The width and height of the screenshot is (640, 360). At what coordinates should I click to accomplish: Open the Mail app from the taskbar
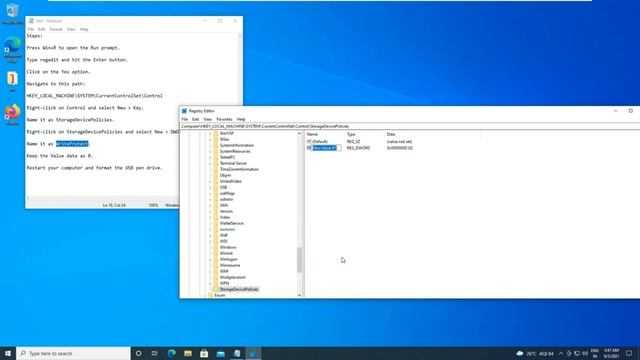(x=220, y=353)
